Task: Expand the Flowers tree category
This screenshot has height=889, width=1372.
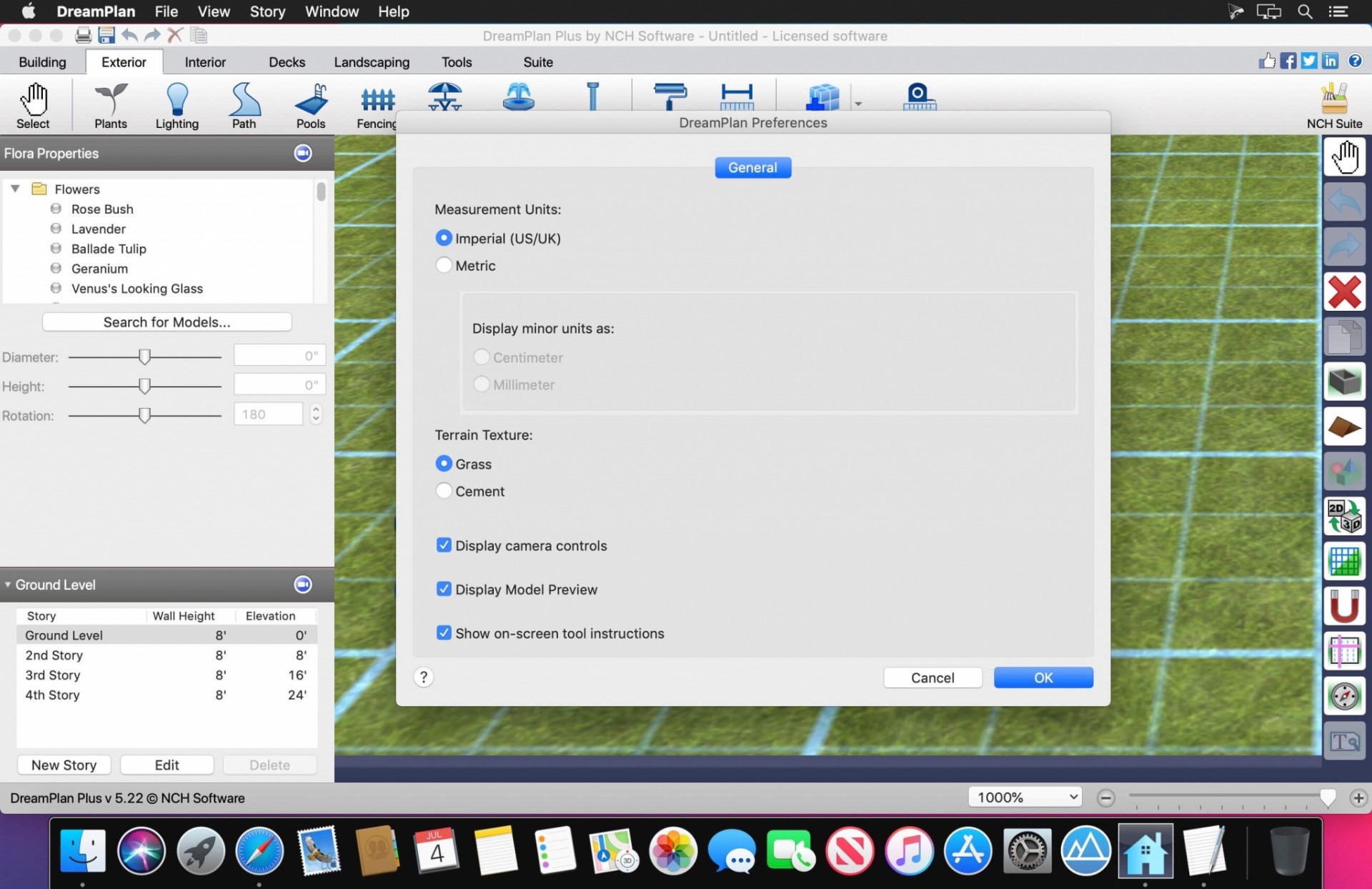Action: [x=15, y=188]
